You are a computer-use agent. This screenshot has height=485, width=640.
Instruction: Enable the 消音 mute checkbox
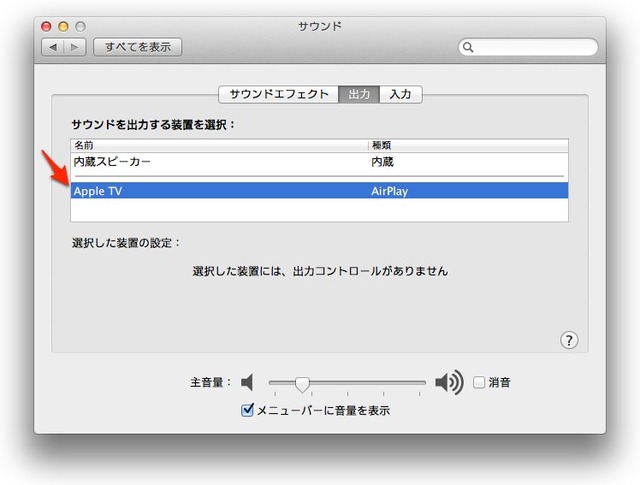[479, 383]
